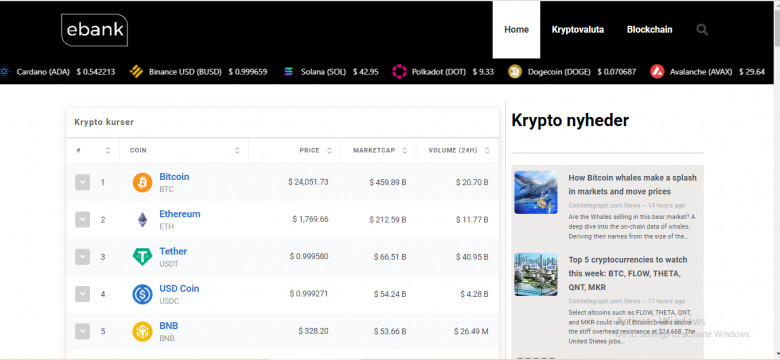Click the Solana ticker icon
This screenshot has height=360, width=780.
289,72
